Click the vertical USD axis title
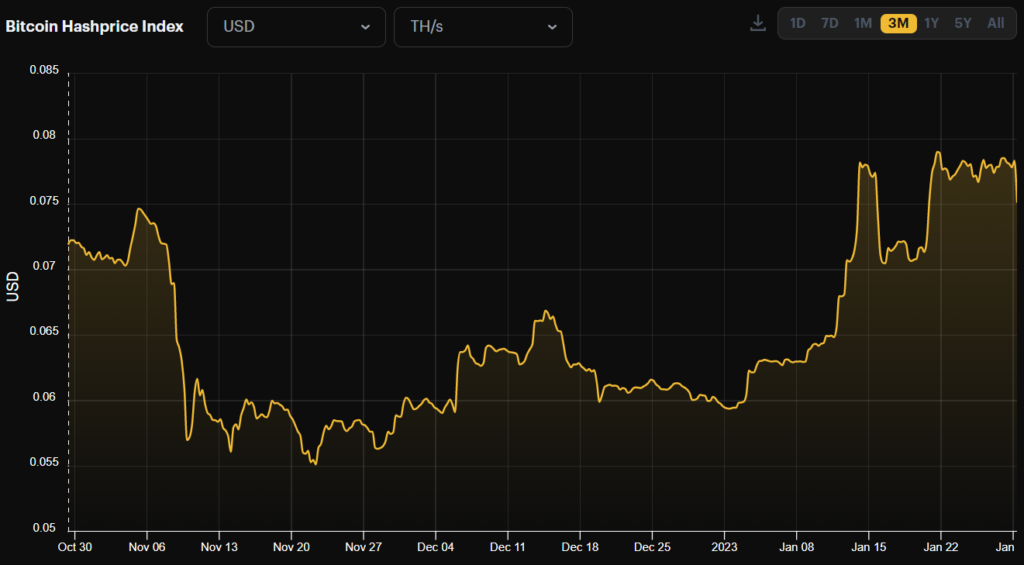 point(13,287)
